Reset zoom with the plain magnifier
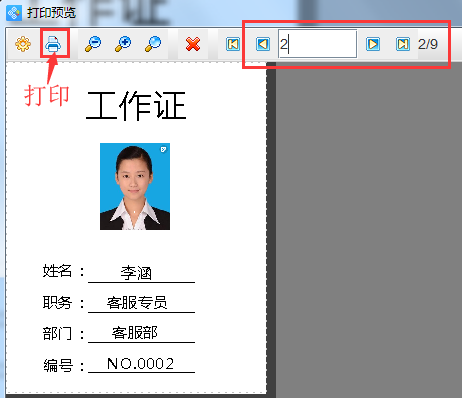462x398 pixels. coord(153,44)
